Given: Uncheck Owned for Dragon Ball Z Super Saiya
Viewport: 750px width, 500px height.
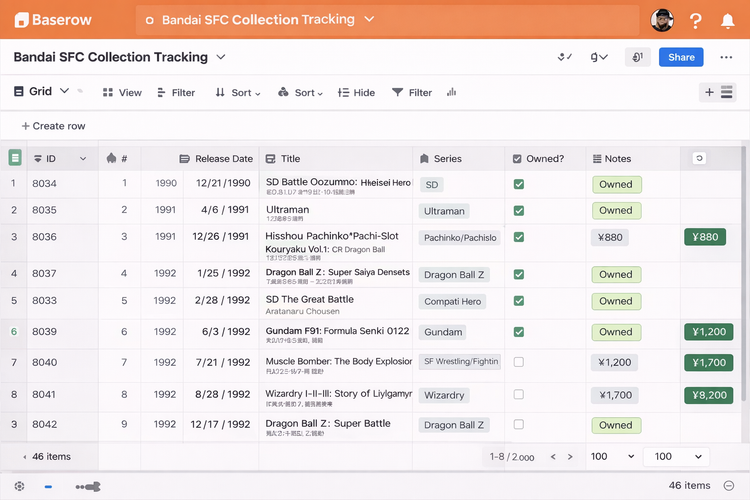Looking at the screenshot, I should click(518, 274).
